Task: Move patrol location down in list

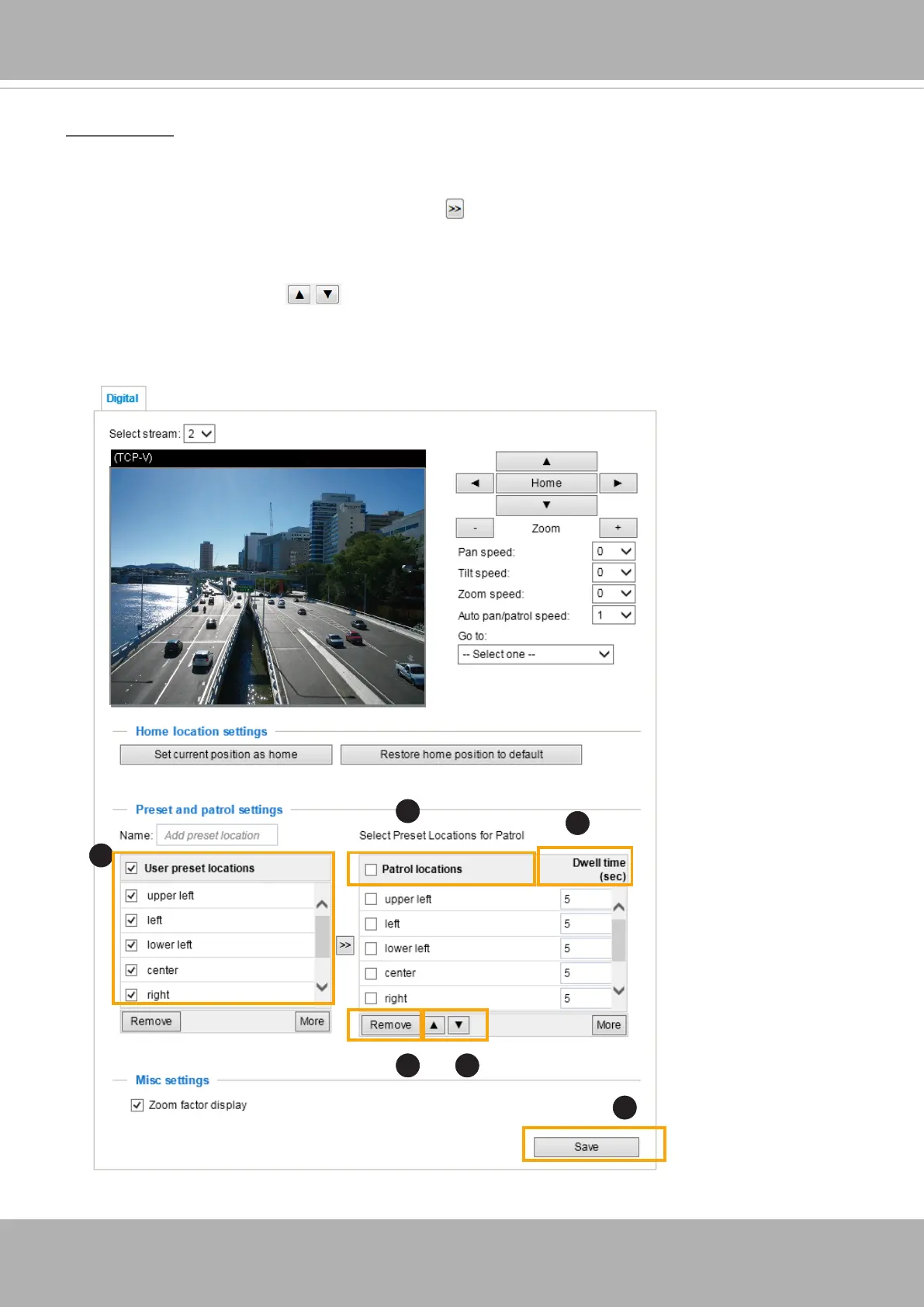Action: pyautogui.click(x=459, y=1025)
